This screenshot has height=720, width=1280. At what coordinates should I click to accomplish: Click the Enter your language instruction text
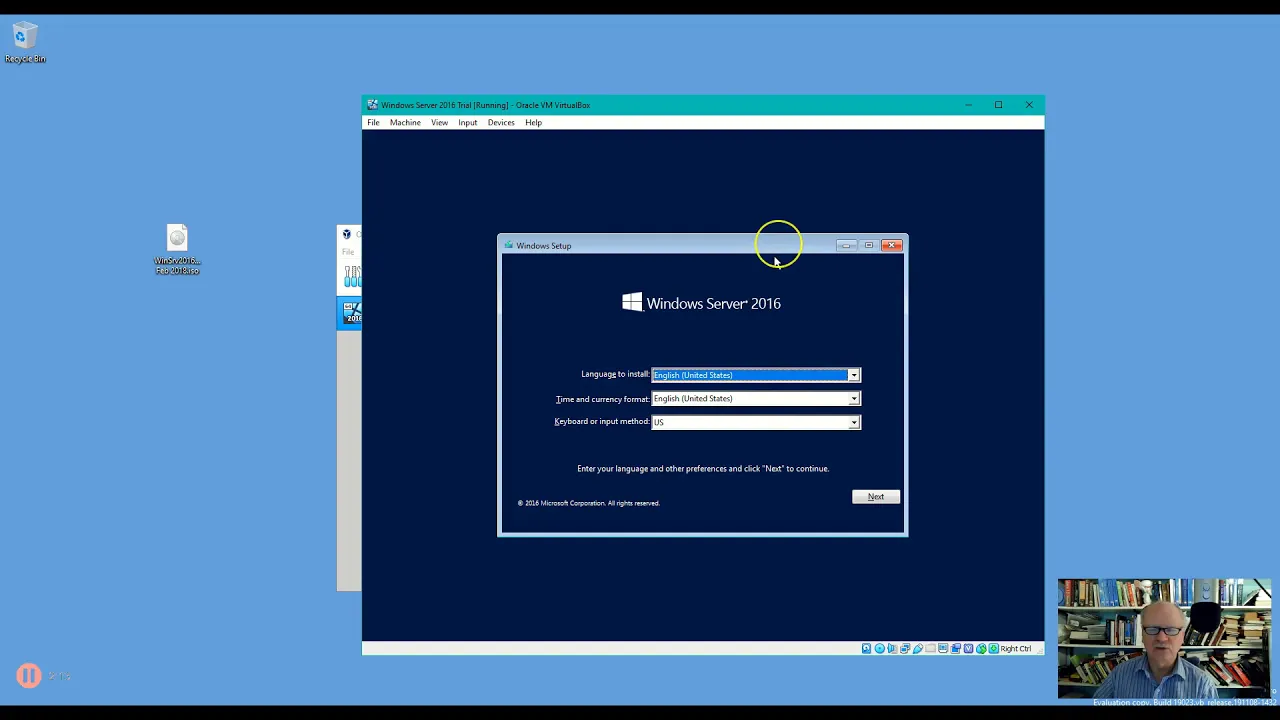click(703, 468)
